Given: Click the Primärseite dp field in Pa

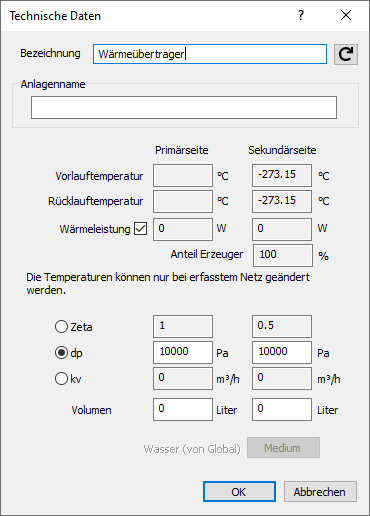Looking at the screenshot, I should tap(183, 352).
